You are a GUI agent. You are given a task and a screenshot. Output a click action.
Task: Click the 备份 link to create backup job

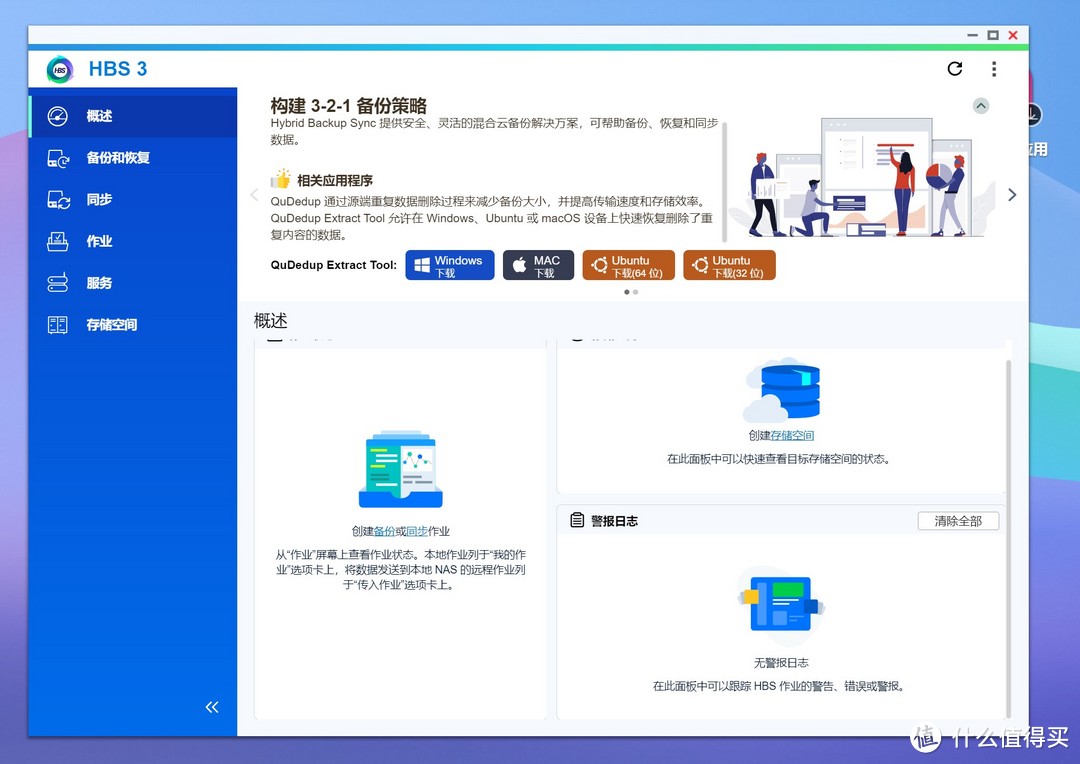tap(384, 531)
